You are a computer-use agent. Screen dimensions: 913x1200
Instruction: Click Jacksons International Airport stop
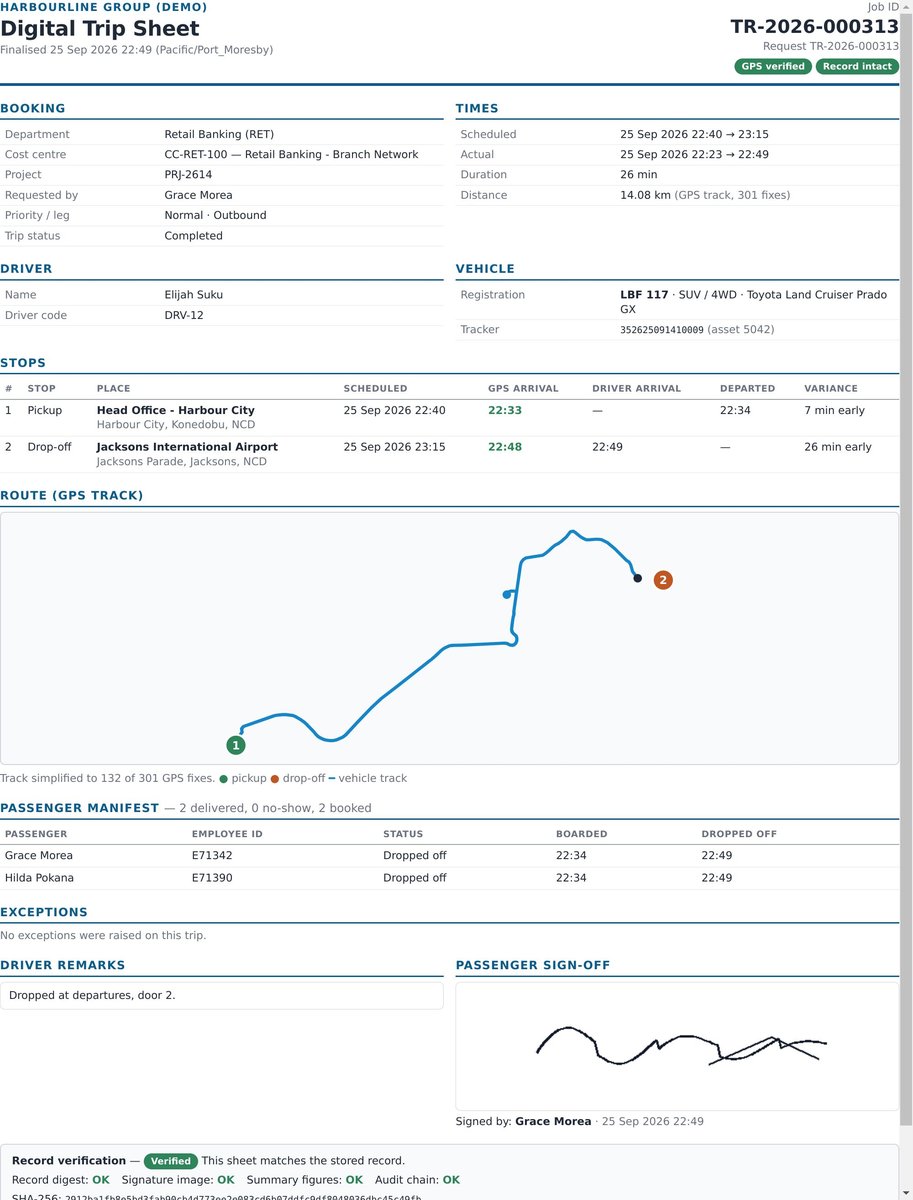click(x=187, y=447)
